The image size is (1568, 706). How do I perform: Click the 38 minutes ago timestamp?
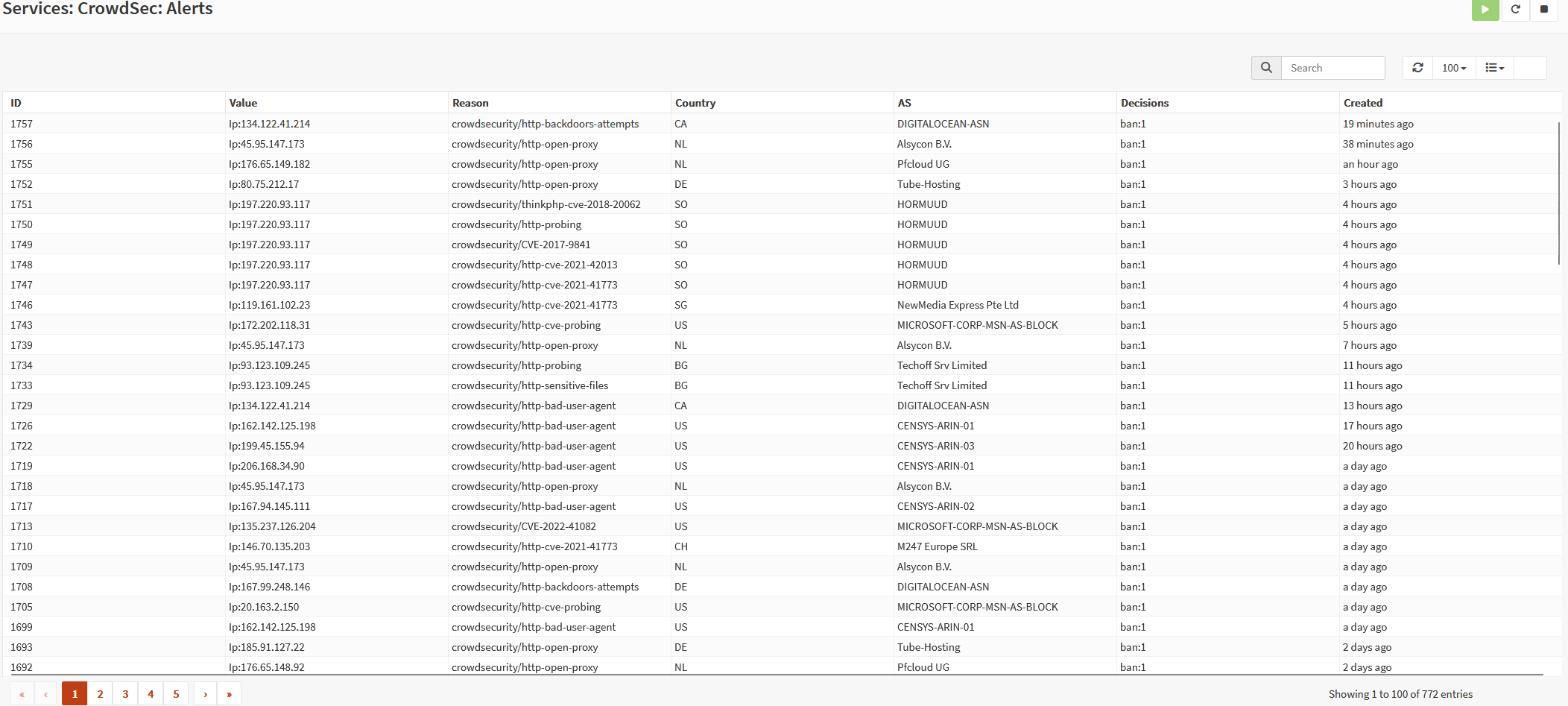click(1378, 144)
